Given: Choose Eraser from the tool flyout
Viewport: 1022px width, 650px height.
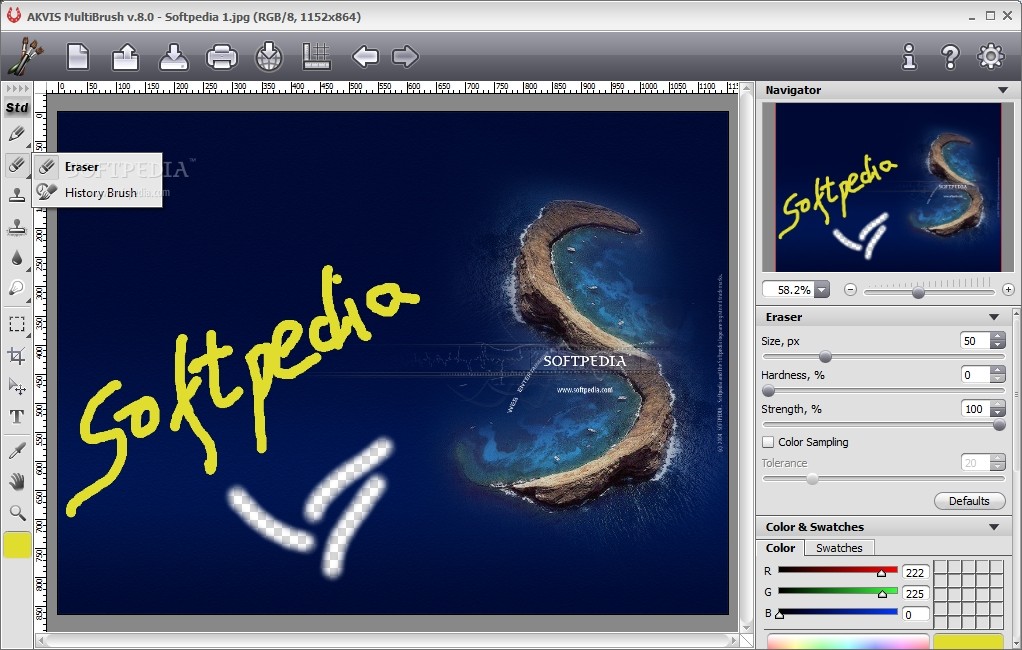Looking at the screenshot, I should 97,167.
